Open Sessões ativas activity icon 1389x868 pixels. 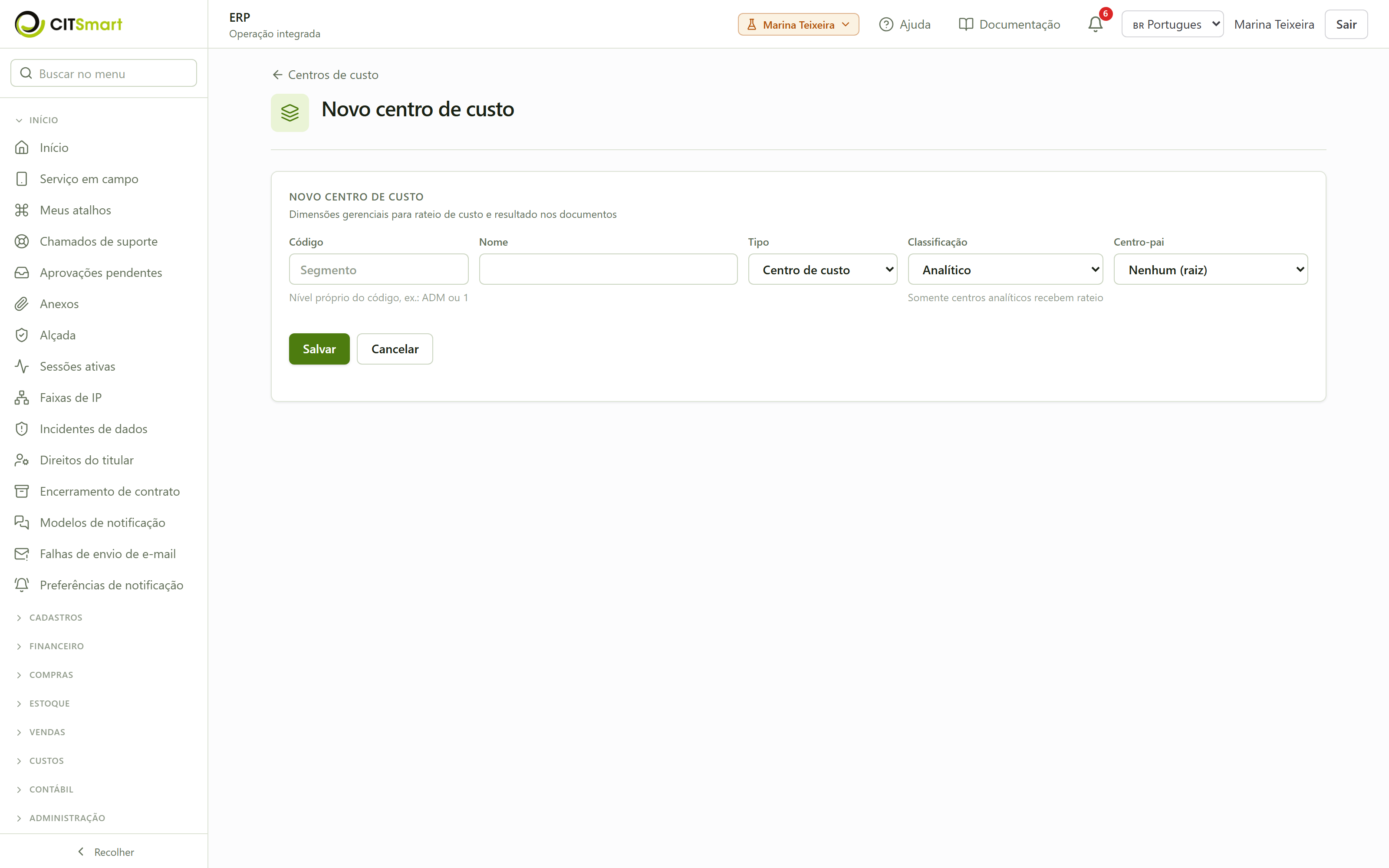(22, 366)
